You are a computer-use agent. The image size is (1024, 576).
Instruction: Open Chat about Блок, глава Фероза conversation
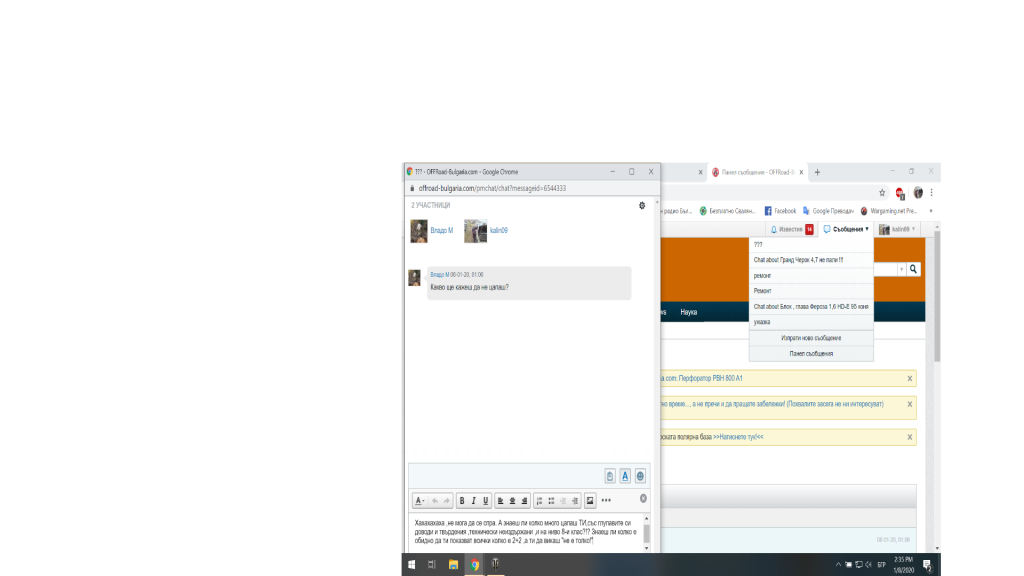pyautogui.click(x=811, y=306)
